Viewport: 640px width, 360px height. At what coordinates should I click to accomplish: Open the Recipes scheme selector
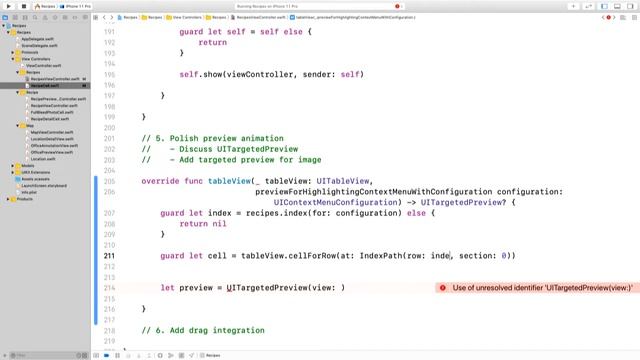click(45, 7)
